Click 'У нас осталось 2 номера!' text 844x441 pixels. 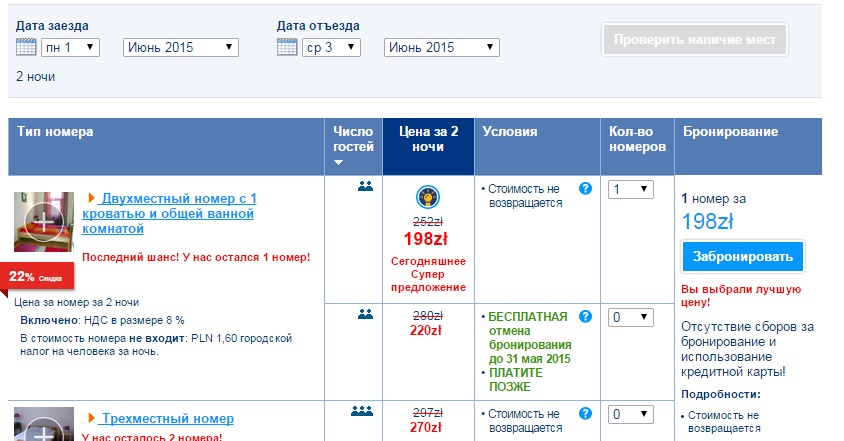152,437
